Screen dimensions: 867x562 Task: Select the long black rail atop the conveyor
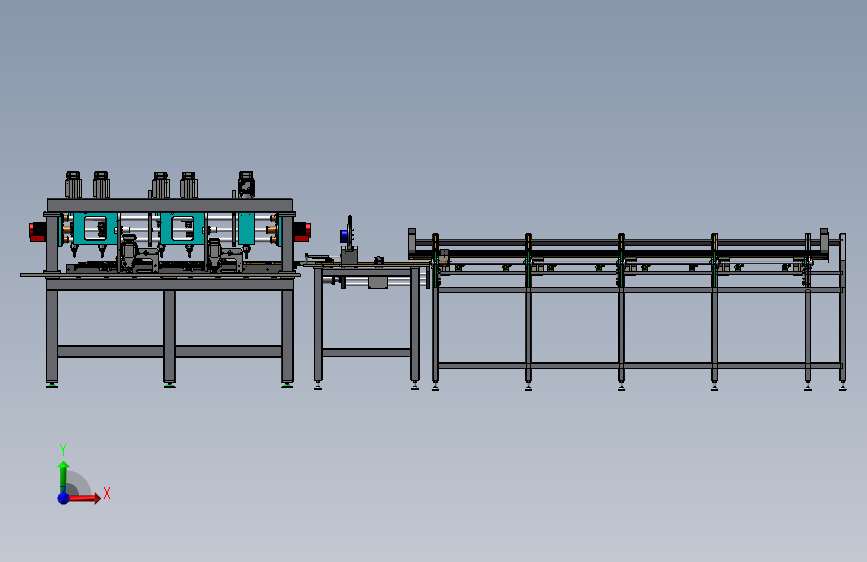618,253
